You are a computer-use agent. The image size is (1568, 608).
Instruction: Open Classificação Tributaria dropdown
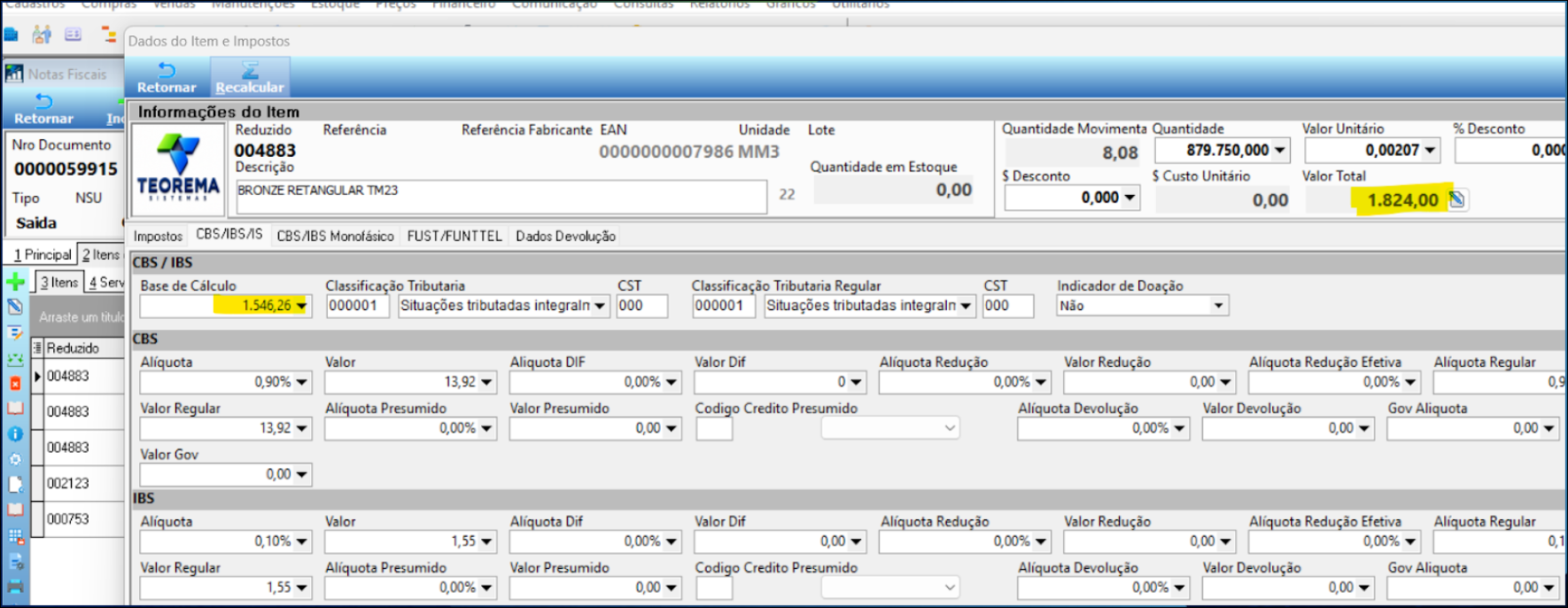pos(600,306)
